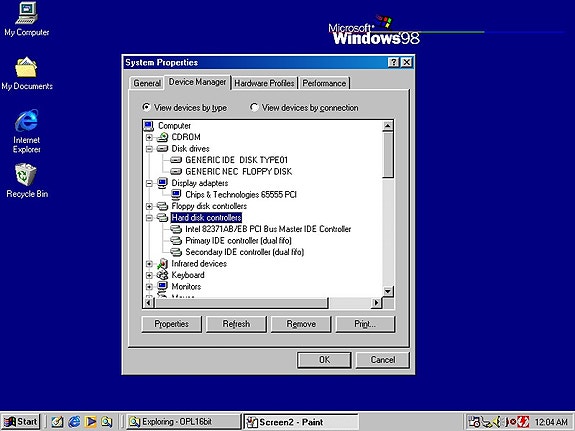Select View devices by connection radio button

click(254, 107)
